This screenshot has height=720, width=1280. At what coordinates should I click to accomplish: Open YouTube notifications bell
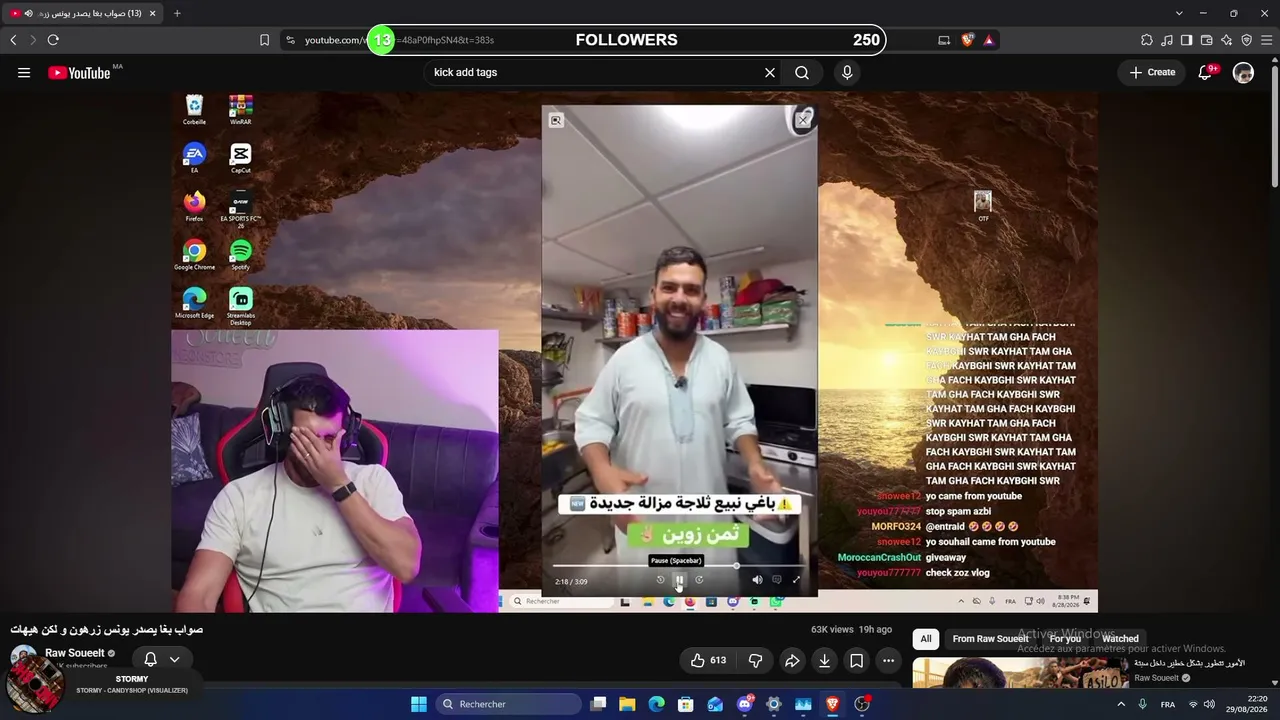1205,72
